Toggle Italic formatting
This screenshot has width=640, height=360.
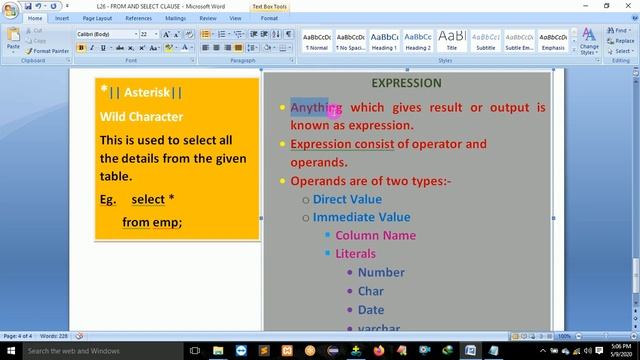92,48
